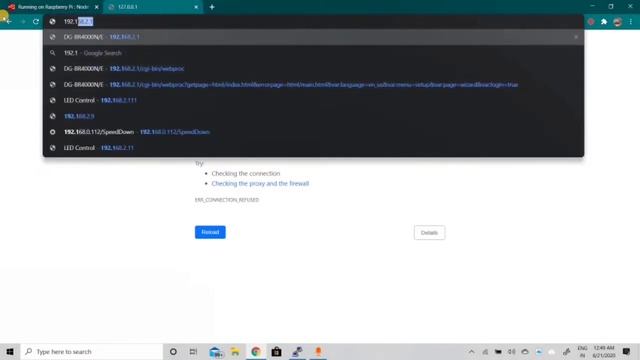
Task: Close the 'Running on Raspberry Pi' tab
Action: click(x=97, y=7)
